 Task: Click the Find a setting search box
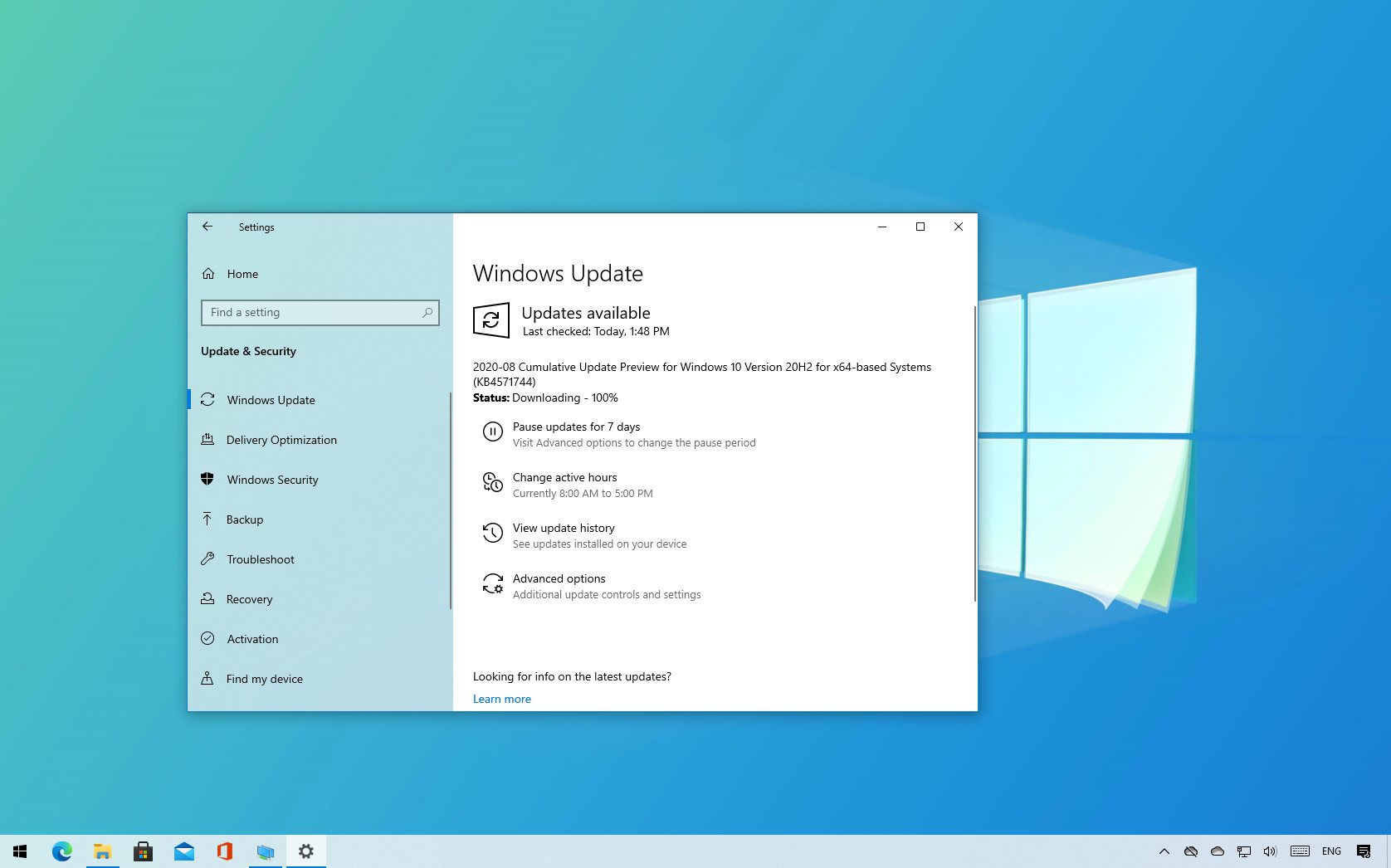click(x=320, y=312)
